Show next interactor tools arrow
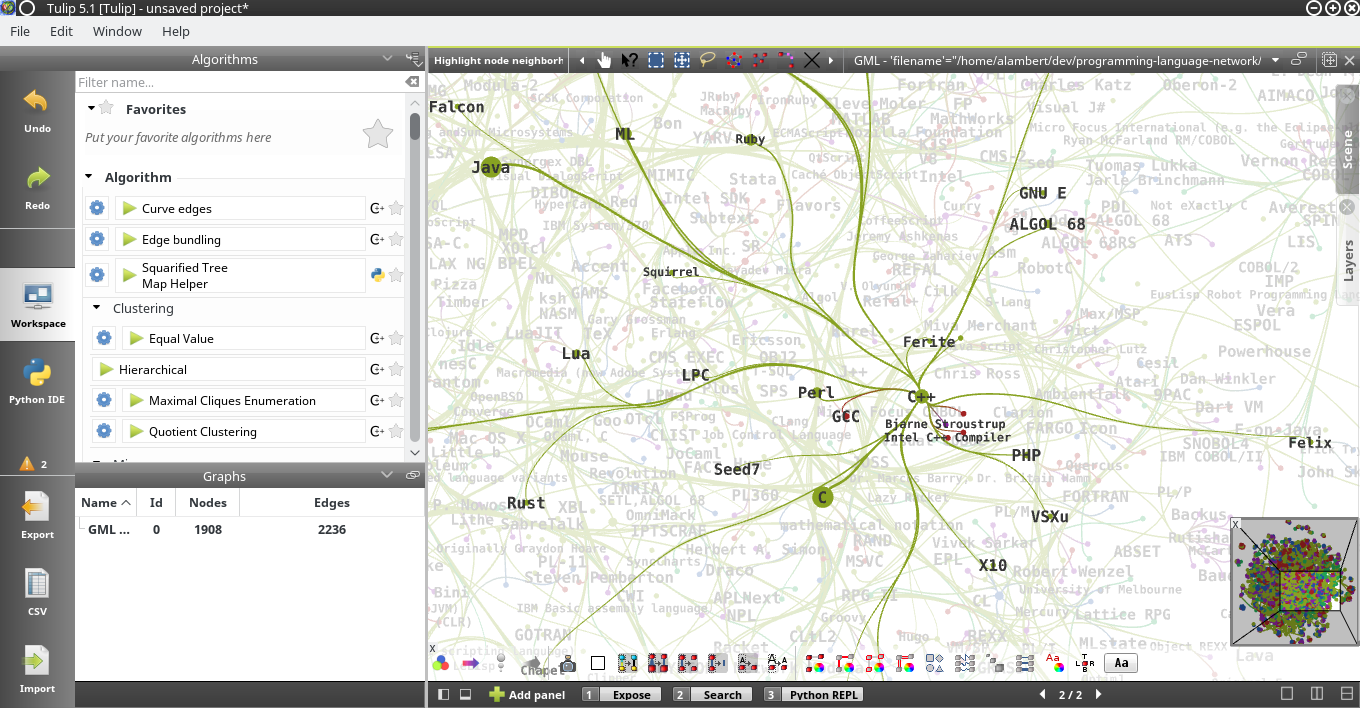 [x=831, y=60]
